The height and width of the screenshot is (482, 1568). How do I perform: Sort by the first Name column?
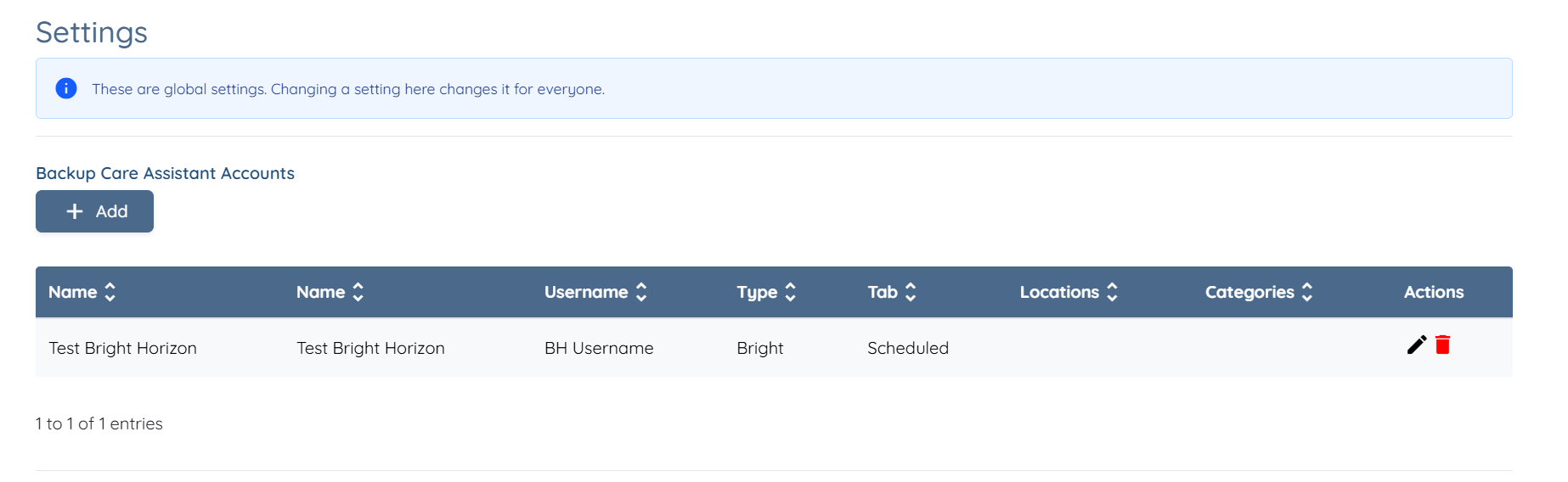click(x=110, y=292)
